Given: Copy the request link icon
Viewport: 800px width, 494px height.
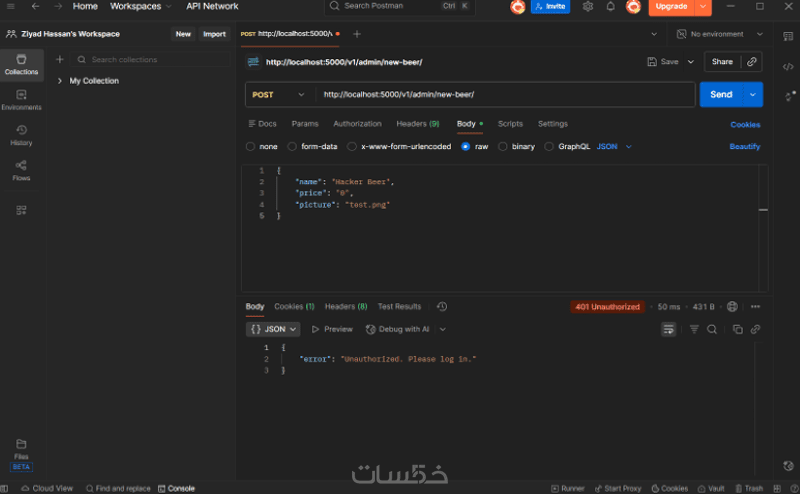Looking at the screenshot, I should [752, 62].
